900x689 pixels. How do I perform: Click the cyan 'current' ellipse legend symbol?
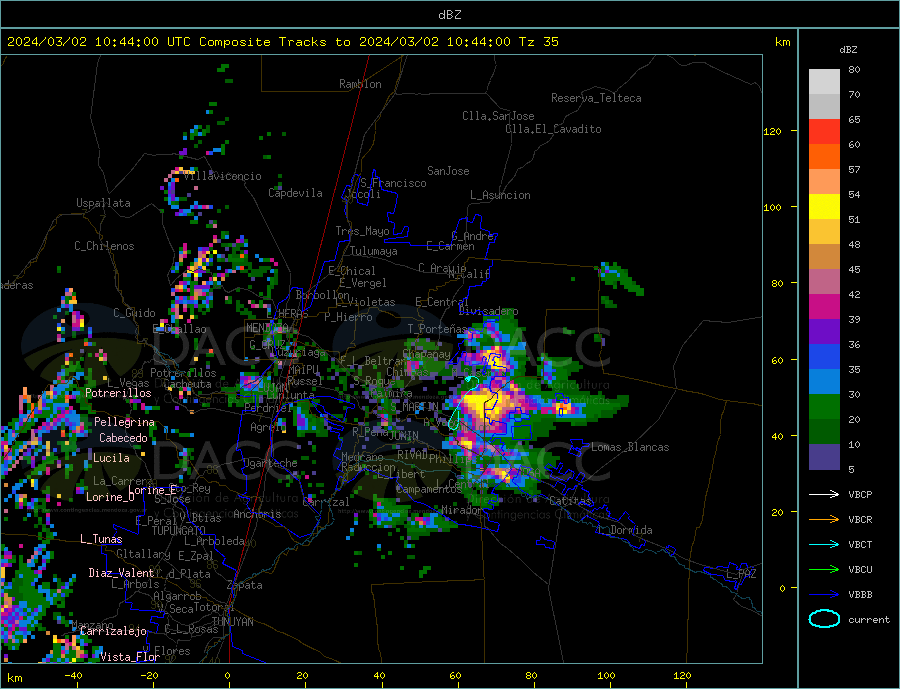coord(824,619)
